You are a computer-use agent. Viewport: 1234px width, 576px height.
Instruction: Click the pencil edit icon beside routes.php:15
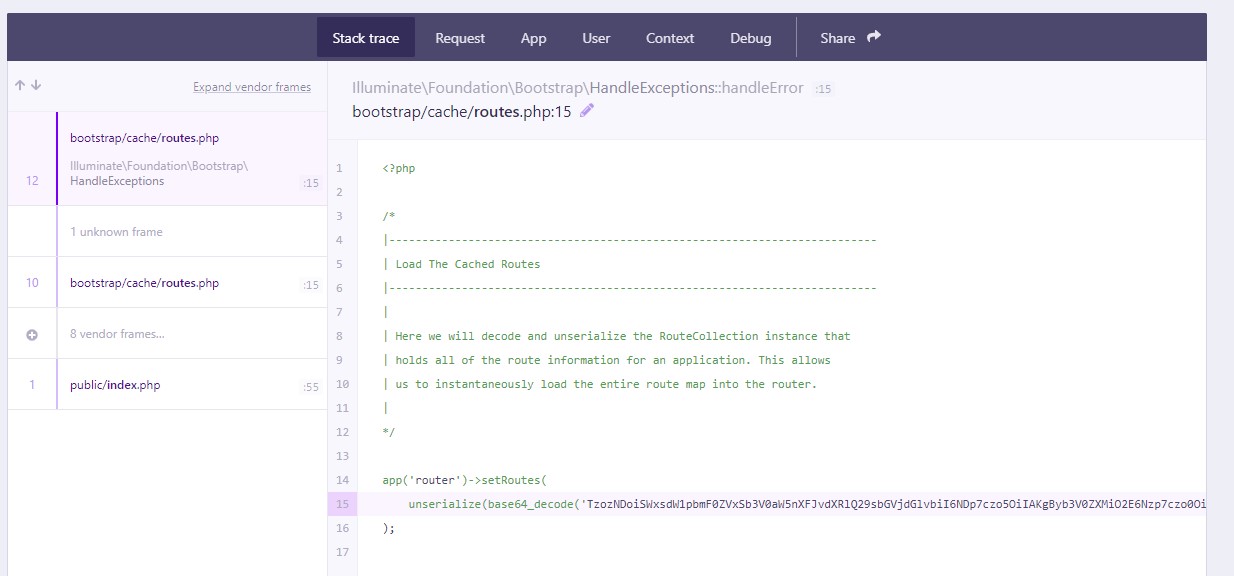[587, 111]
